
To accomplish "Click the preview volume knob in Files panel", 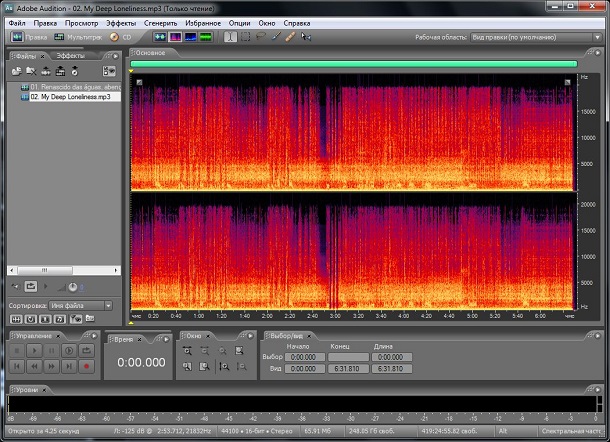I will pos(72,287).
